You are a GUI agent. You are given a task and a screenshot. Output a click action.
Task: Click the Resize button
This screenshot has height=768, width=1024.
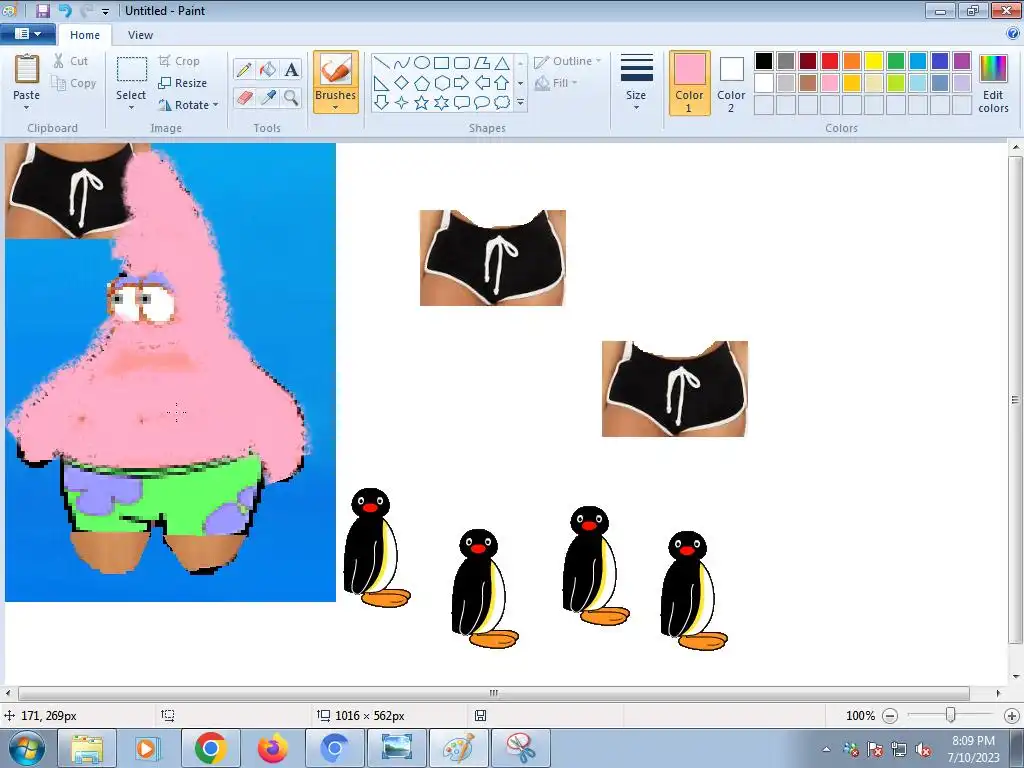click(x=182, y=83)
